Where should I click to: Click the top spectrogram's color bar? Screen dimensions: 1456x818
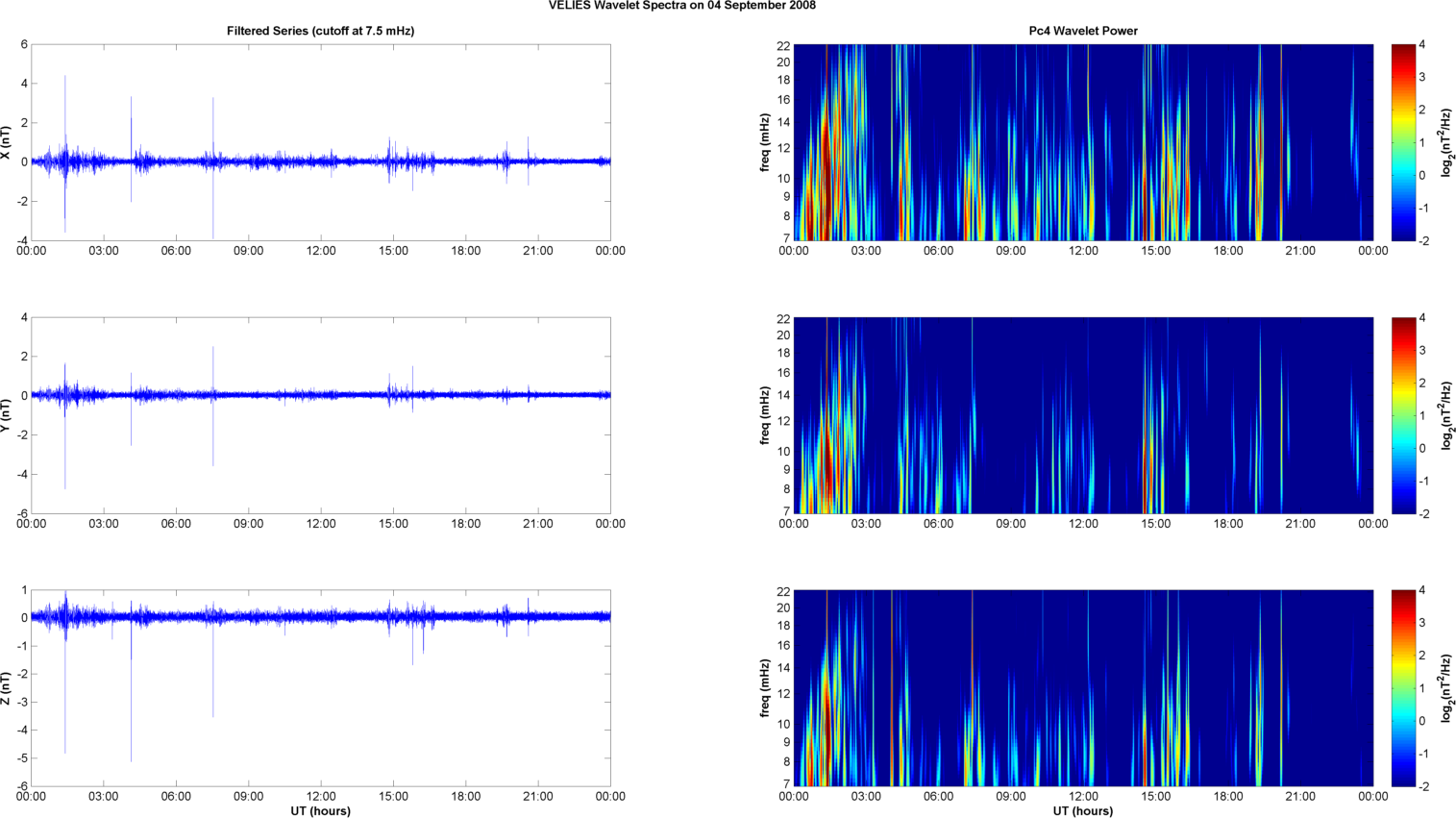(1403, 142)
